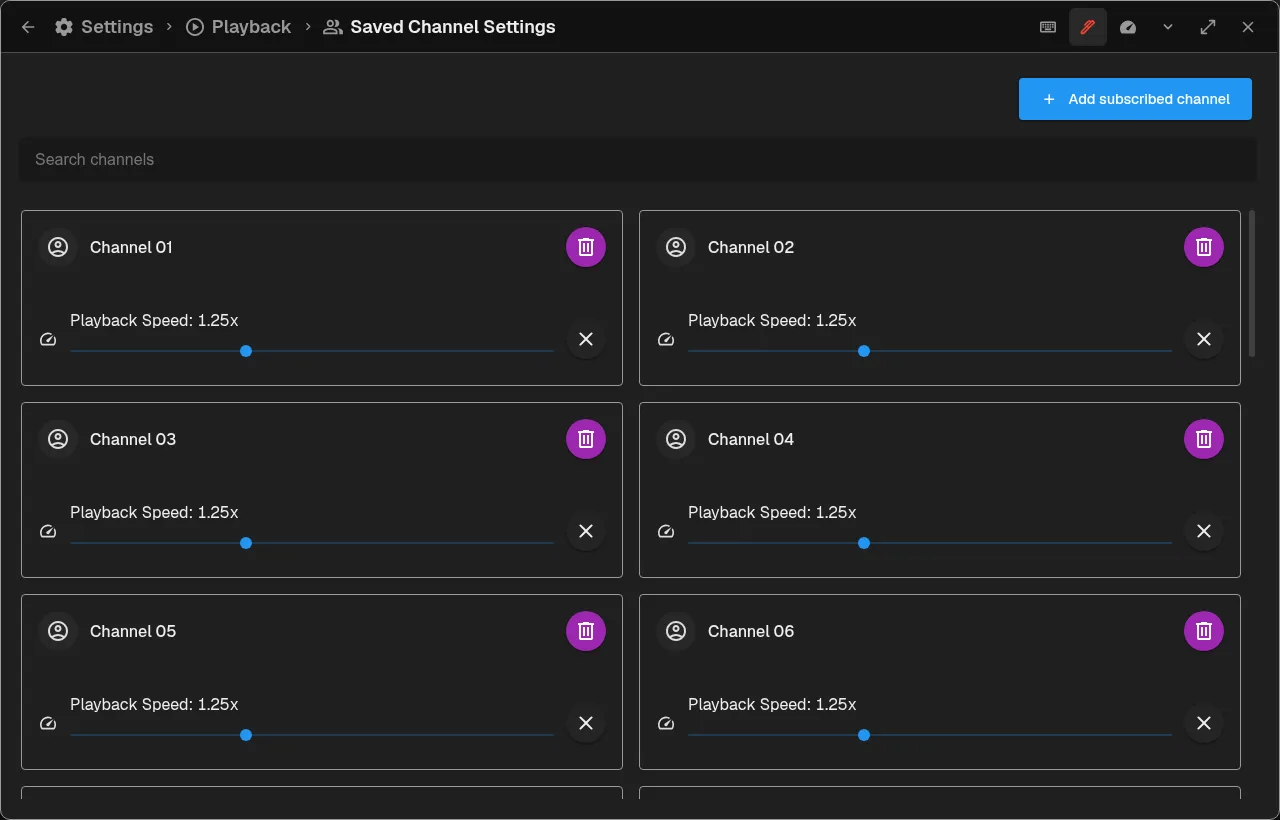The width and height of the screenshot is (1280, 820).
Task: Click the Channel 01 name text
Action: tap(131, 247)
